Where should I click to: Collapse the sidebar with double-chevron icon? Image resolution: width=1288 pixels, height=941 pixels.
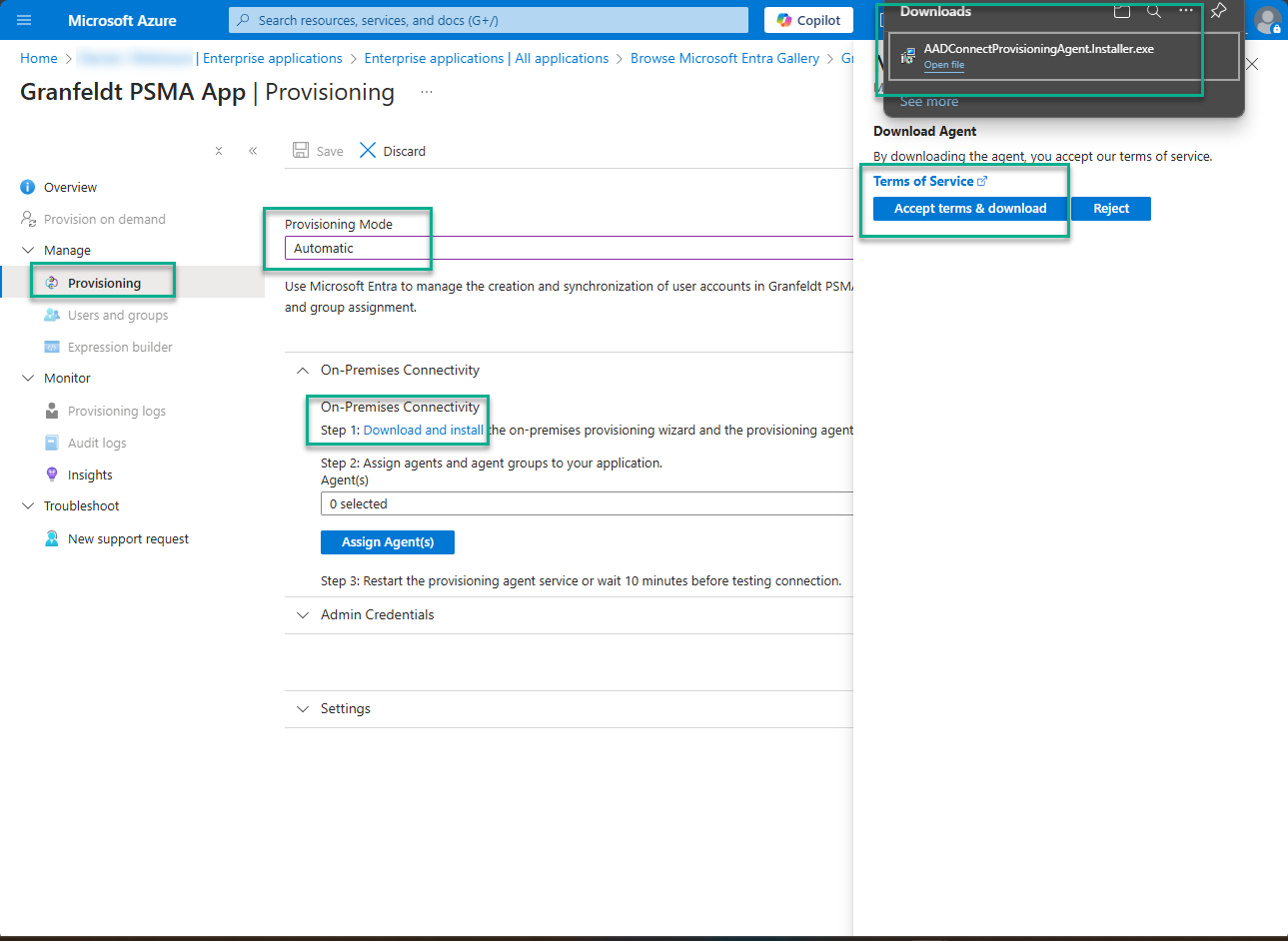click(253, 151)
